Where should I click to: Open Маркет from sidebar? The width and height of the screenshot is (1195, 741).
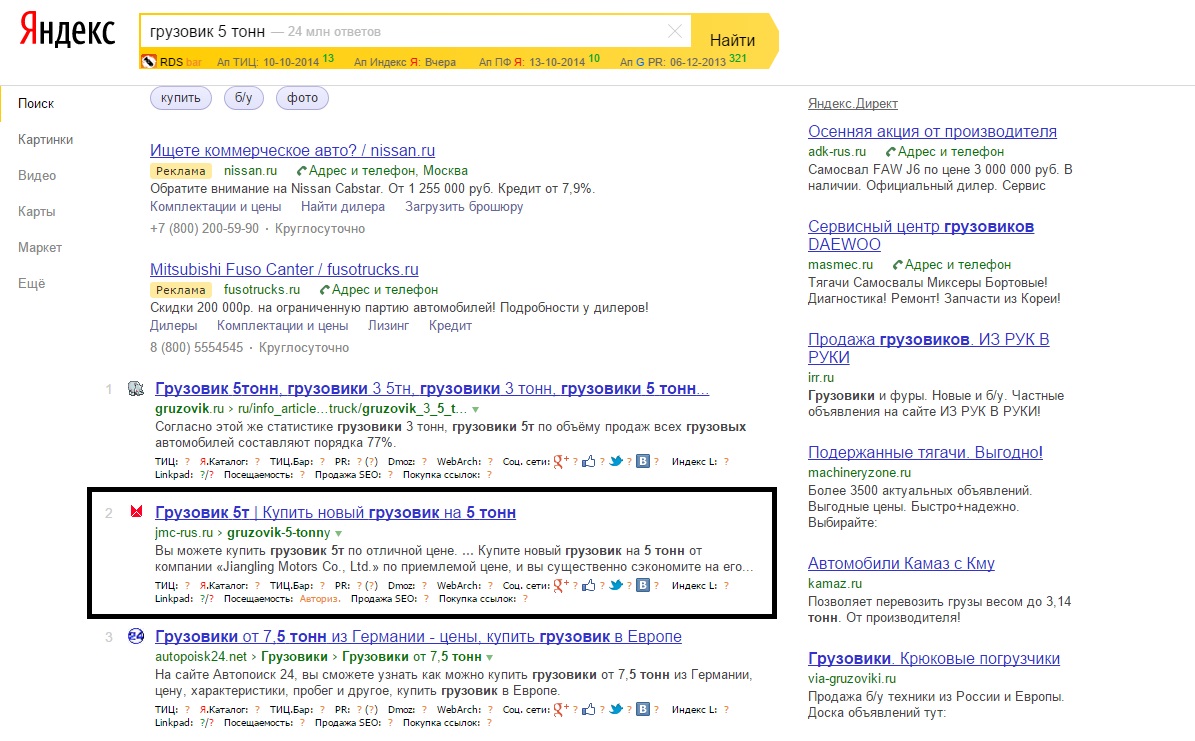[40, 247]
